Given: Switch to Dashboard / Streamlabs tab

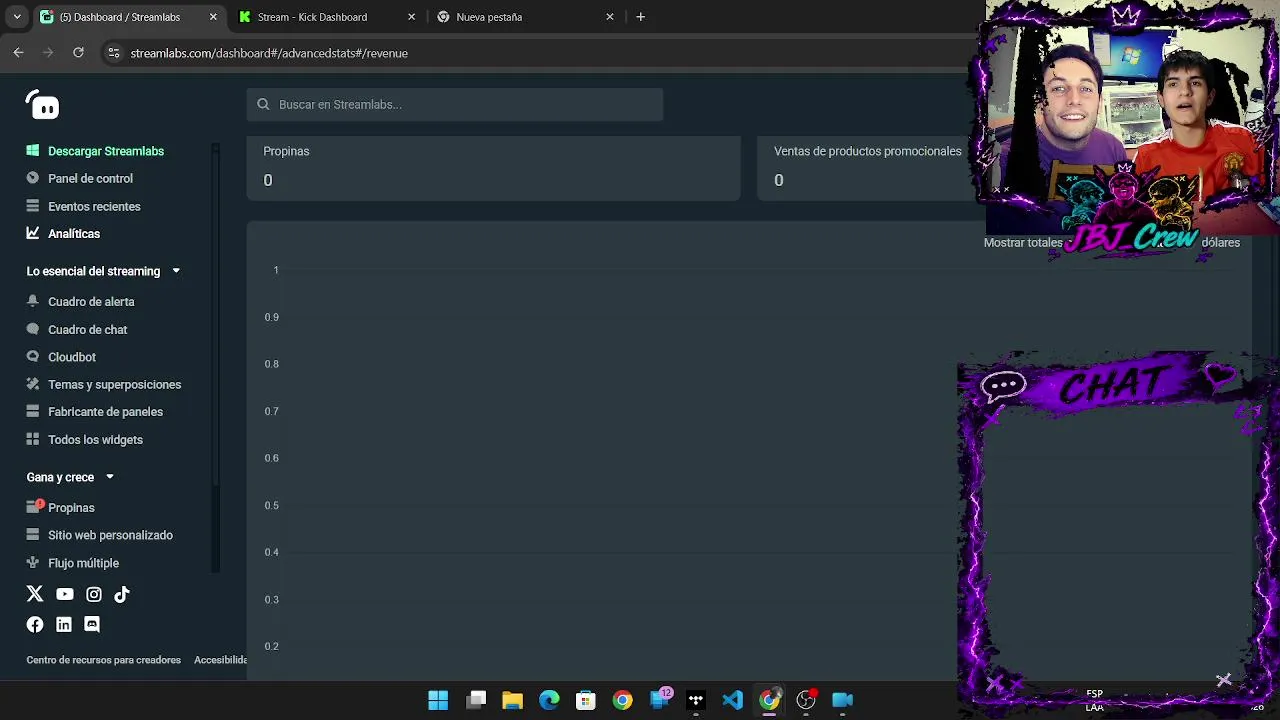Looking at the screenshot, I should click(x=129, y=17).
